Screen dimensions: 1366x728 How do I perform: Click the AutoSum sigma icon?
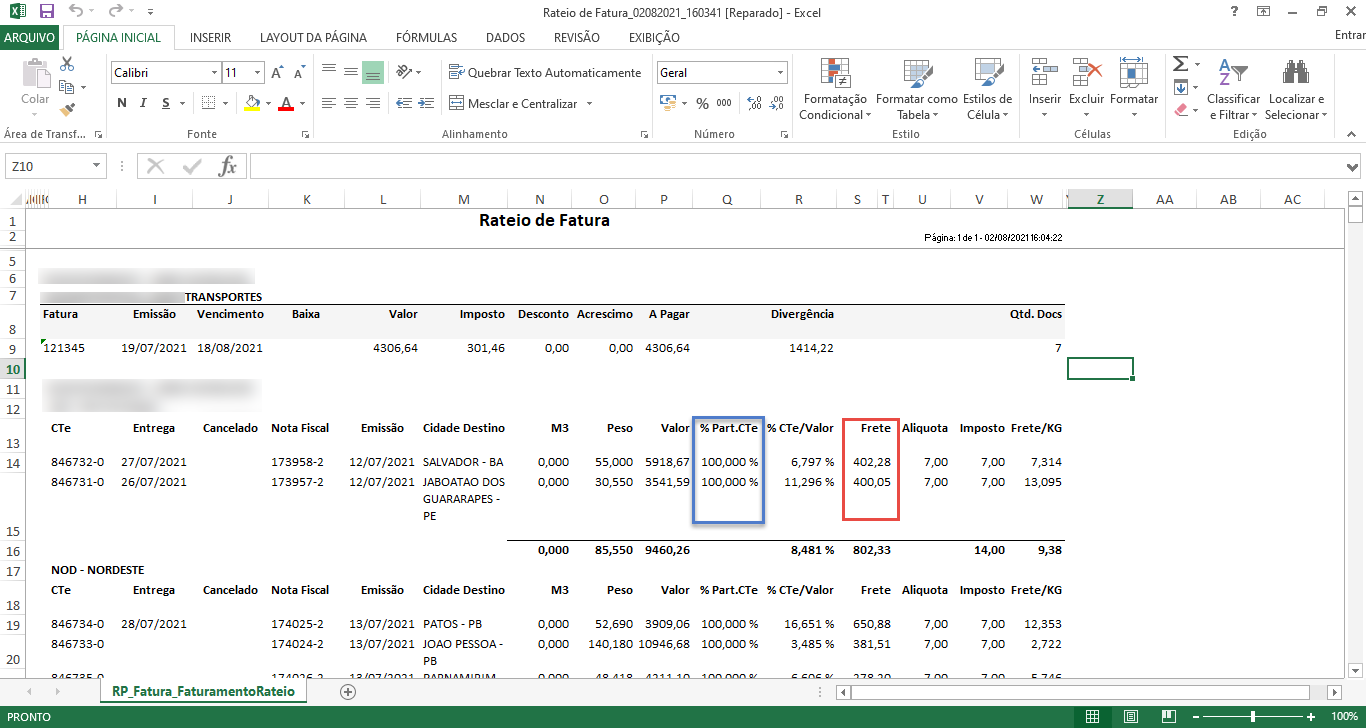[x=1180, y=64]
